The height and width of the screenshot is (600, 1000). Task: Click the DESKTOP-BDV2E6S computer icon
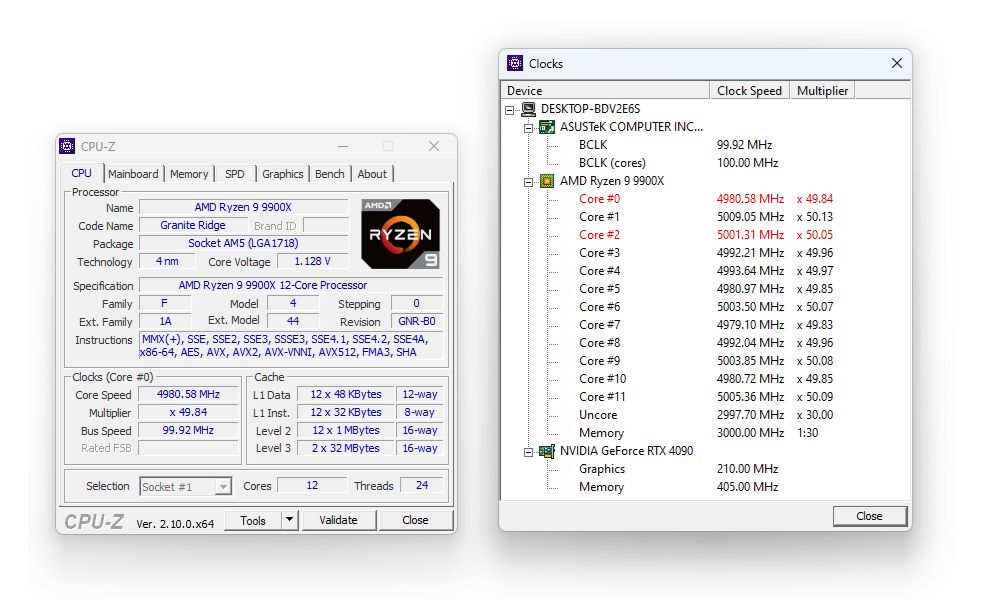(x=529, y=109)
